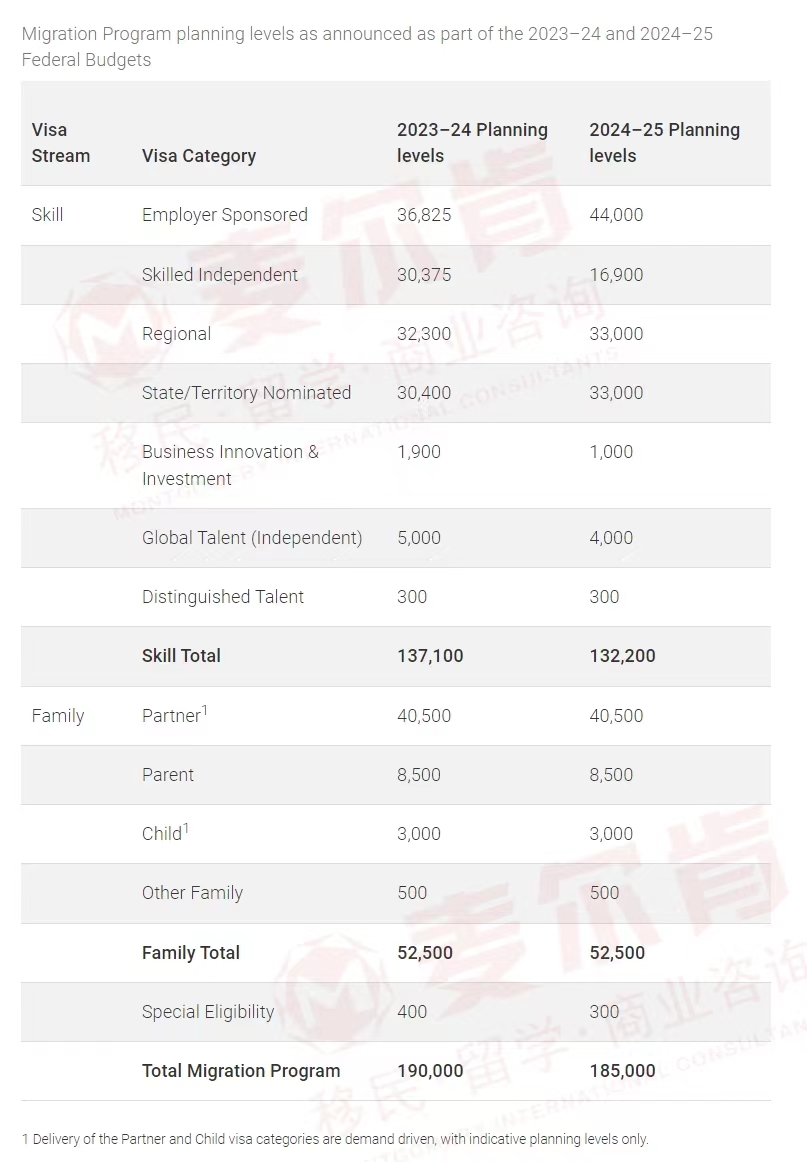This screenshot has height=1162, width=807.
Task: Click the Skill Total value 137,100
Action: (430, 656)
